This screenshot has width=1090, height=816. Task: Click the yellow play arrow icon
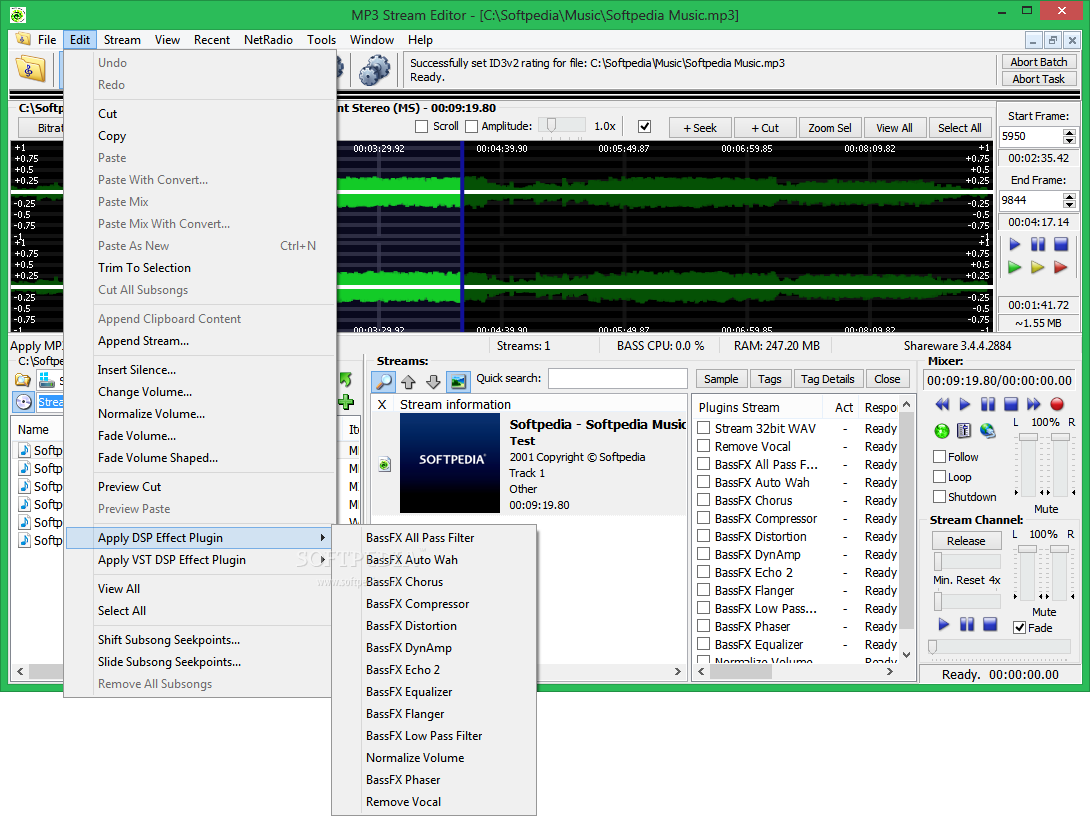[1038, 267]
